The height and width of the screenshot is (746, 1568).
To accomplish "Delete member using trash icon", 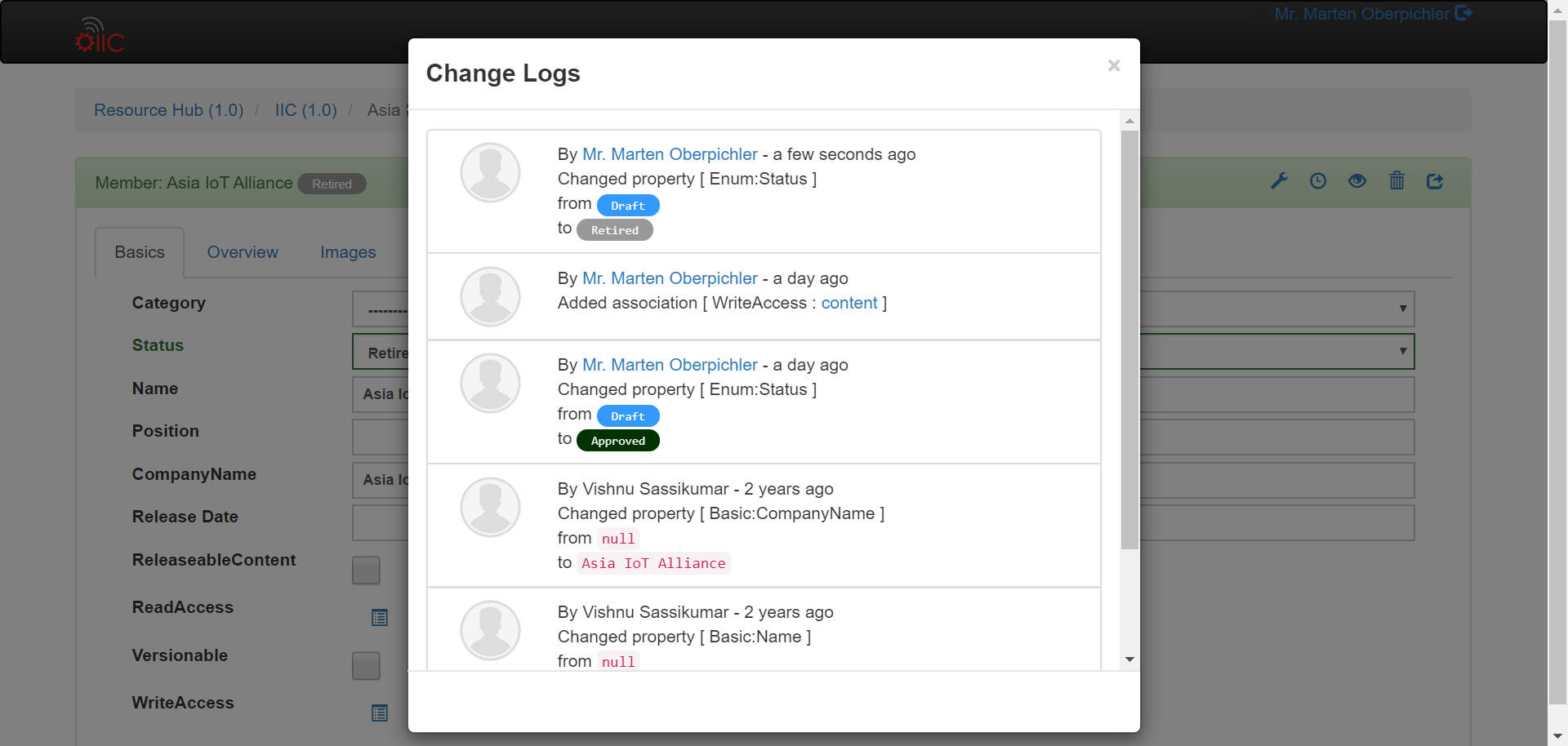I will pyautogui.click(x=1396, y=180).
